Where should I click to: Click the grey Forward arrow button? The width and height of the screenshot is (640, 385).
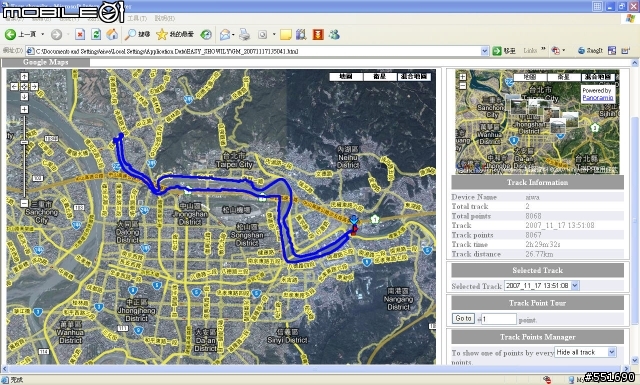tap(56, 35)
